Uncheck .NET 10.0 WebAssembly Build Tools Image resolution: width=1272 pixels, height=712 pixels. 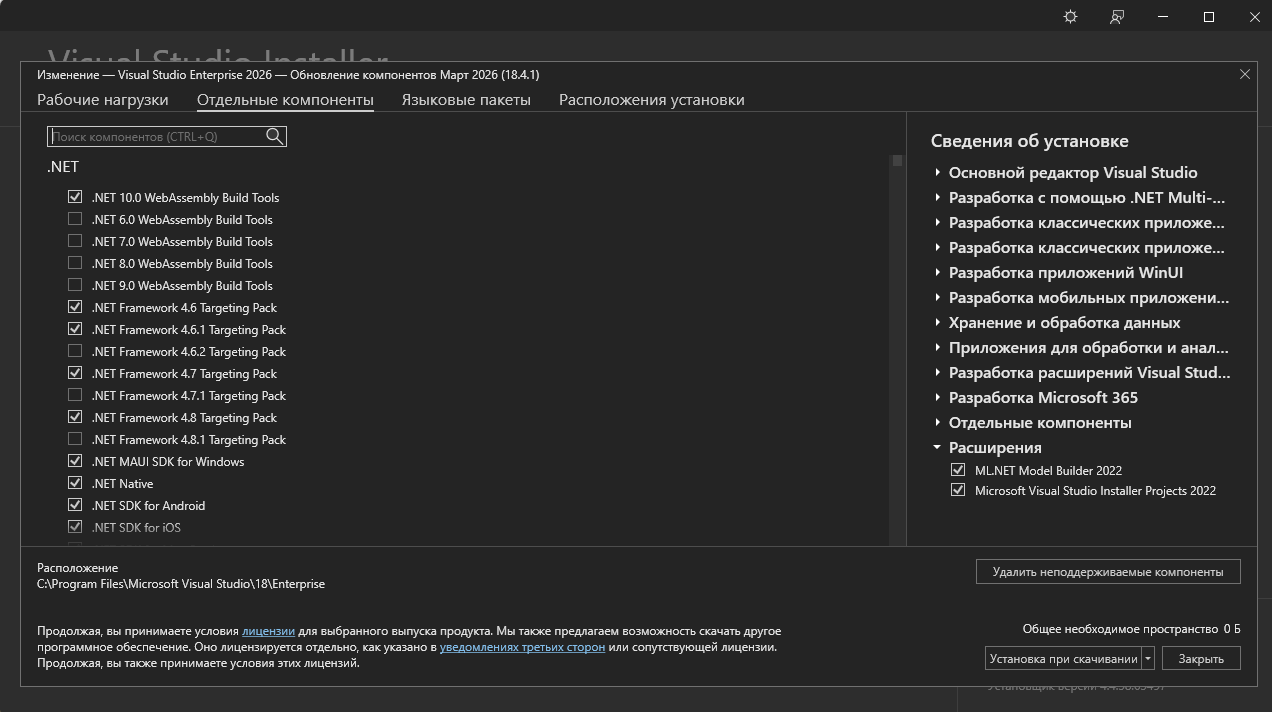pyautogui.click(x=75, y=198)
